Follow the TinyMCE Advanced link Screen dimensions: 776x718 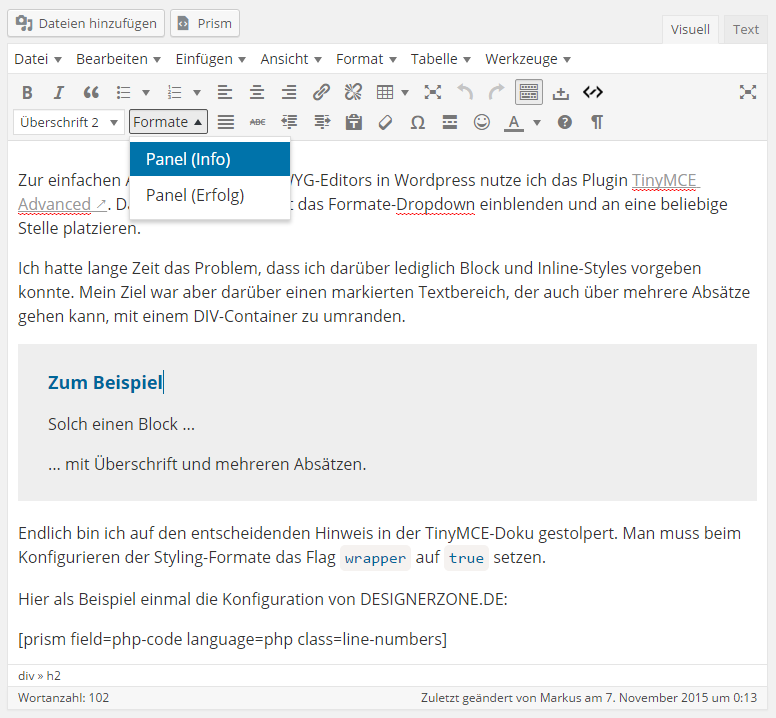664,180
